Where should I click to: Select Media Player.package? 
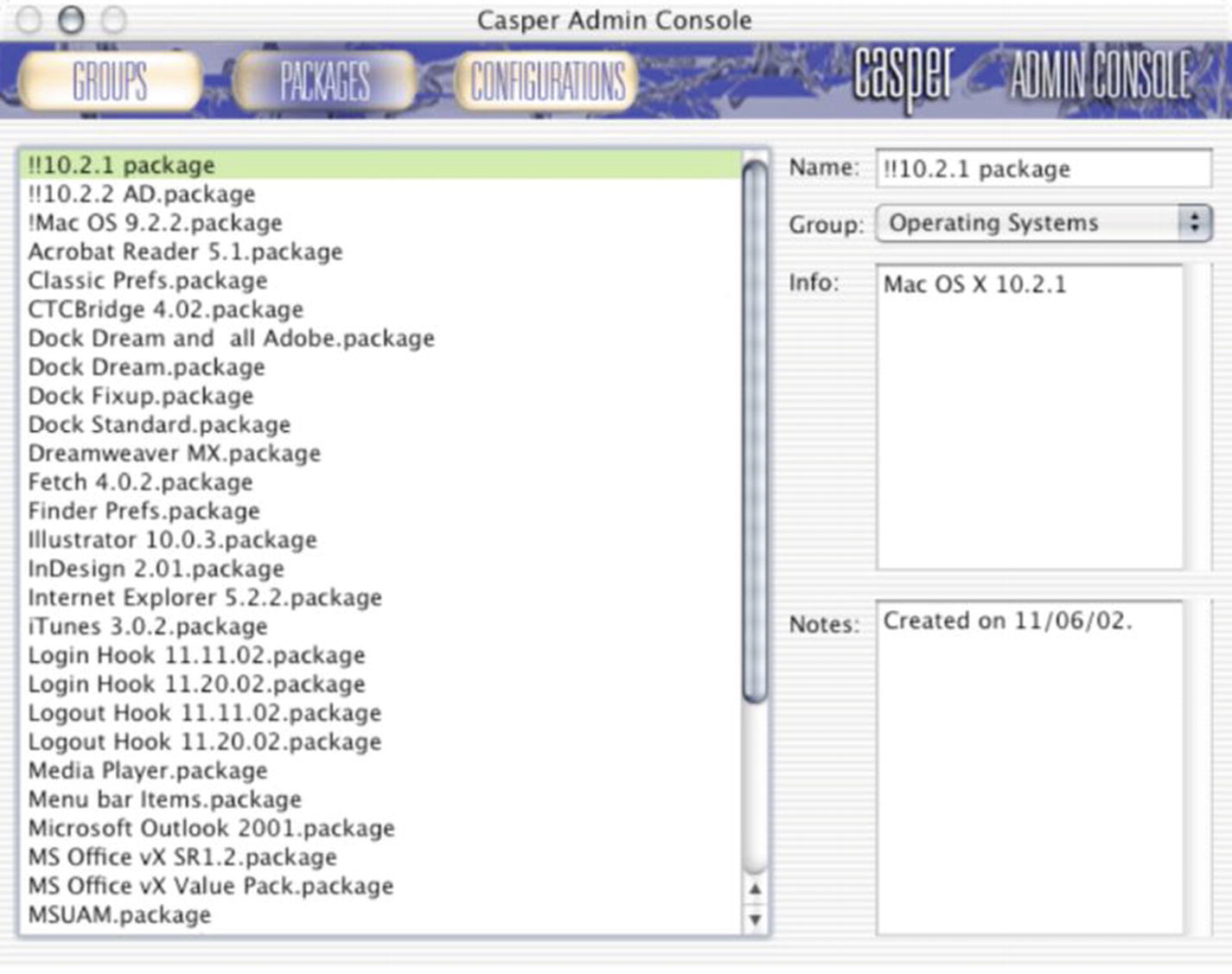pos(380,770)
